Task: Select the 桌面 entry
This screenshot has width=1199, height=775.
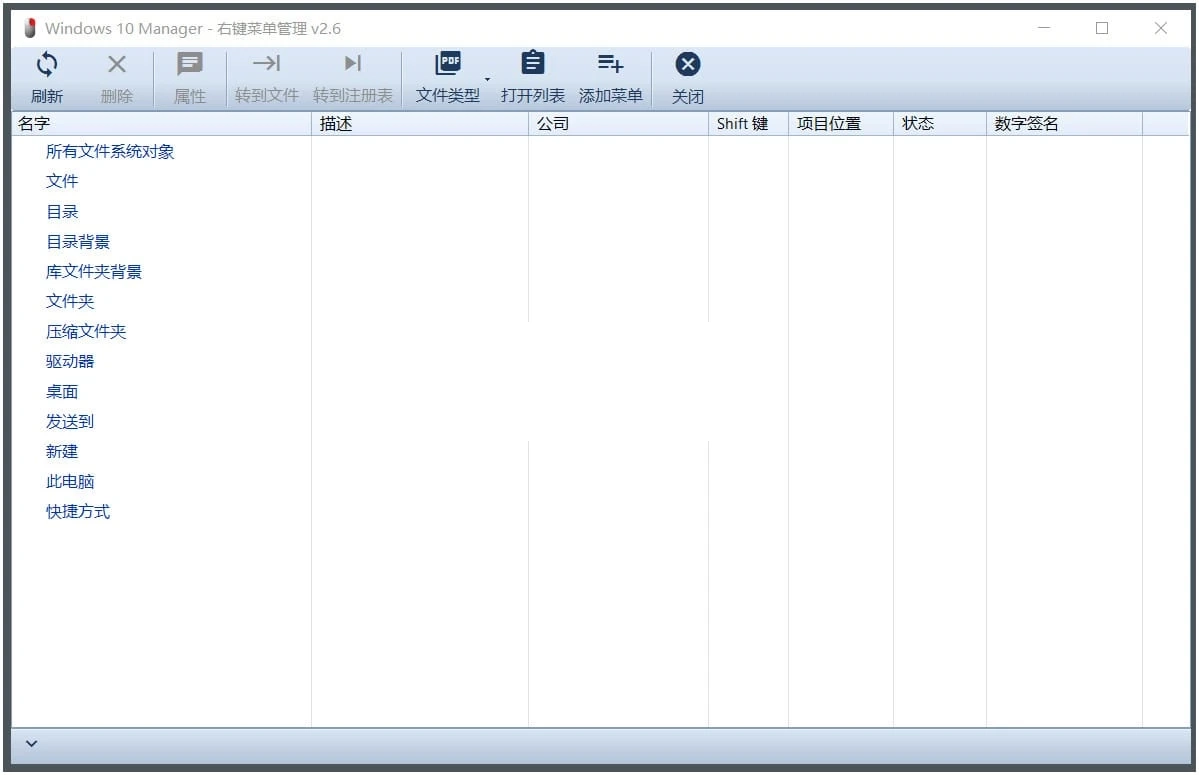Action: click(x=62, y=391)
